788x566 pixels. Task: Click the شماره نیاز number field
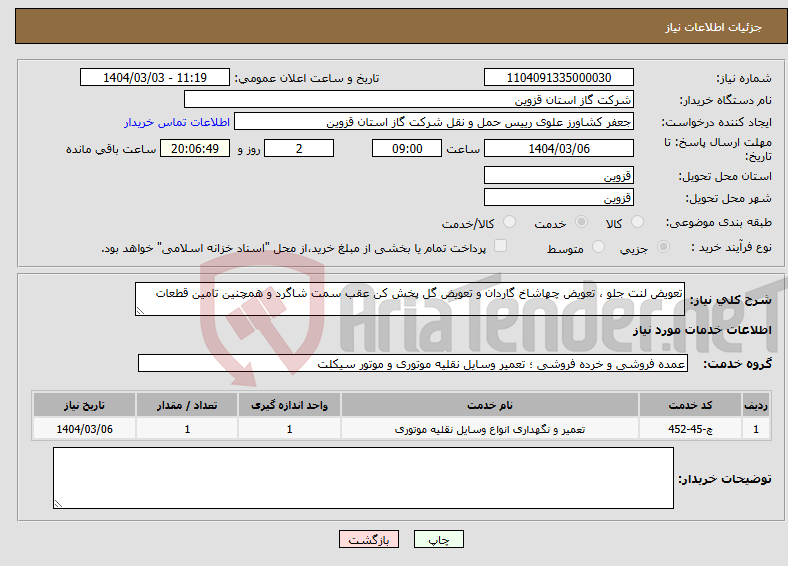pyautogui.click(x=559, y=77)
